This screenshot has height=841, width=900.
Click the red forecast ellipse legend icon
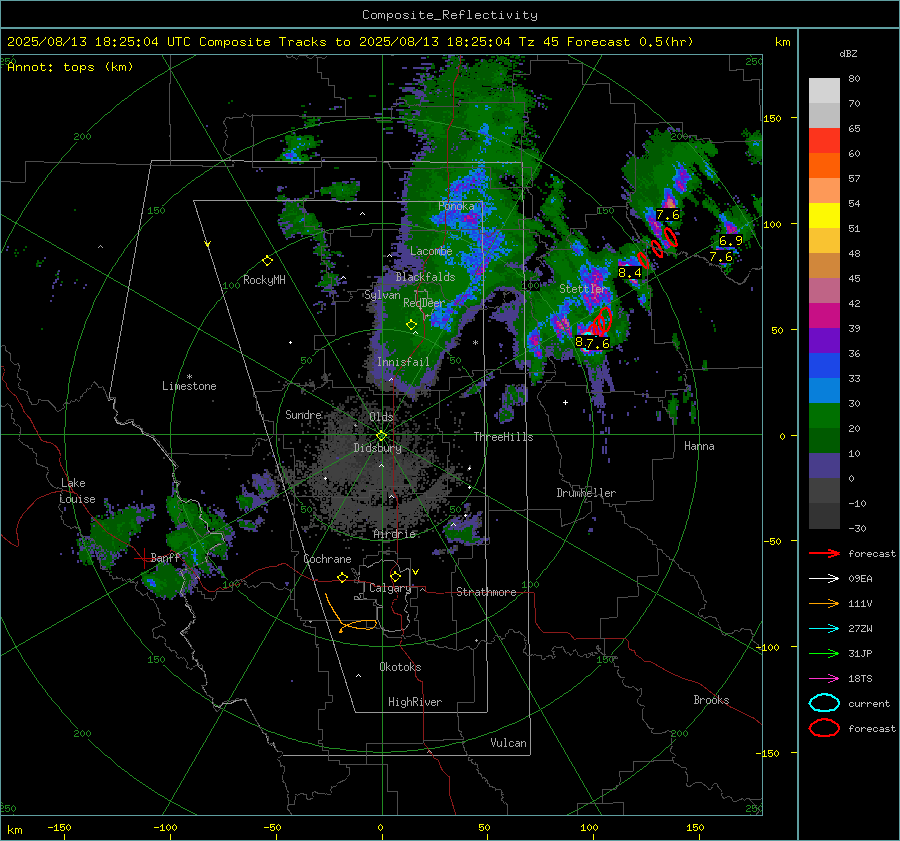pos(824,728)
